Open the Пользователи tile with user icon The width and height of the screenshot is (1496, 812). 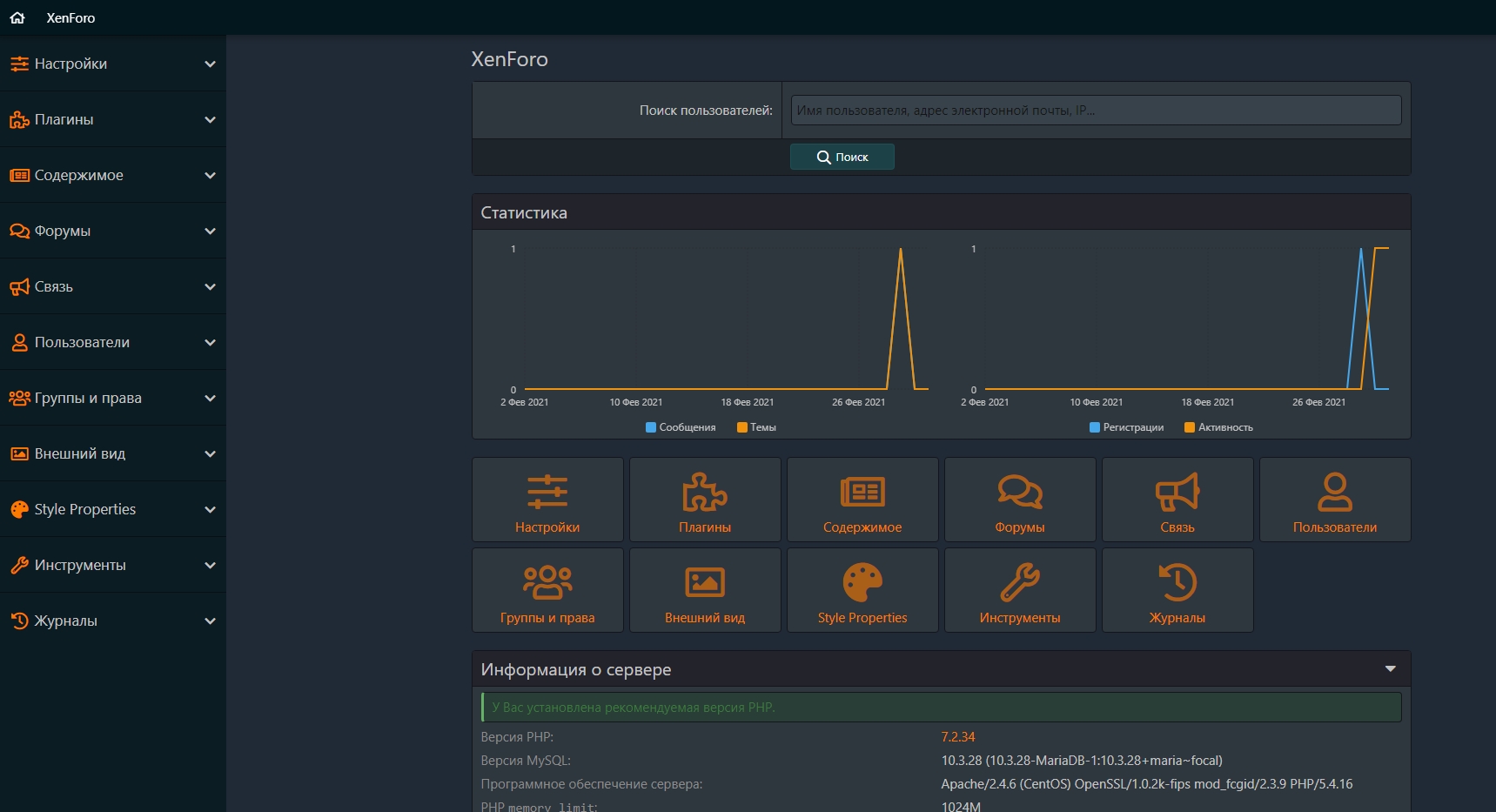1335,500
